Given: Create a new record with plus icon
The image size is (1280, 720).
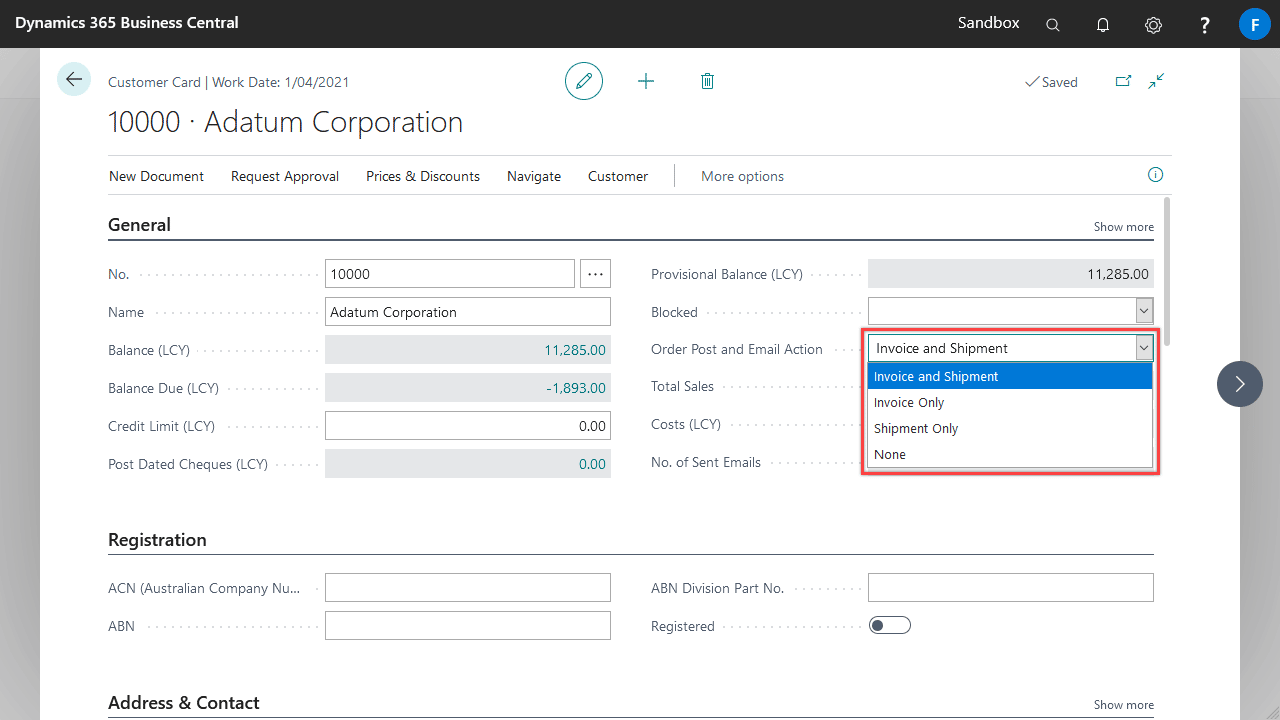Looking at the screenshot, I should [646, 81].
